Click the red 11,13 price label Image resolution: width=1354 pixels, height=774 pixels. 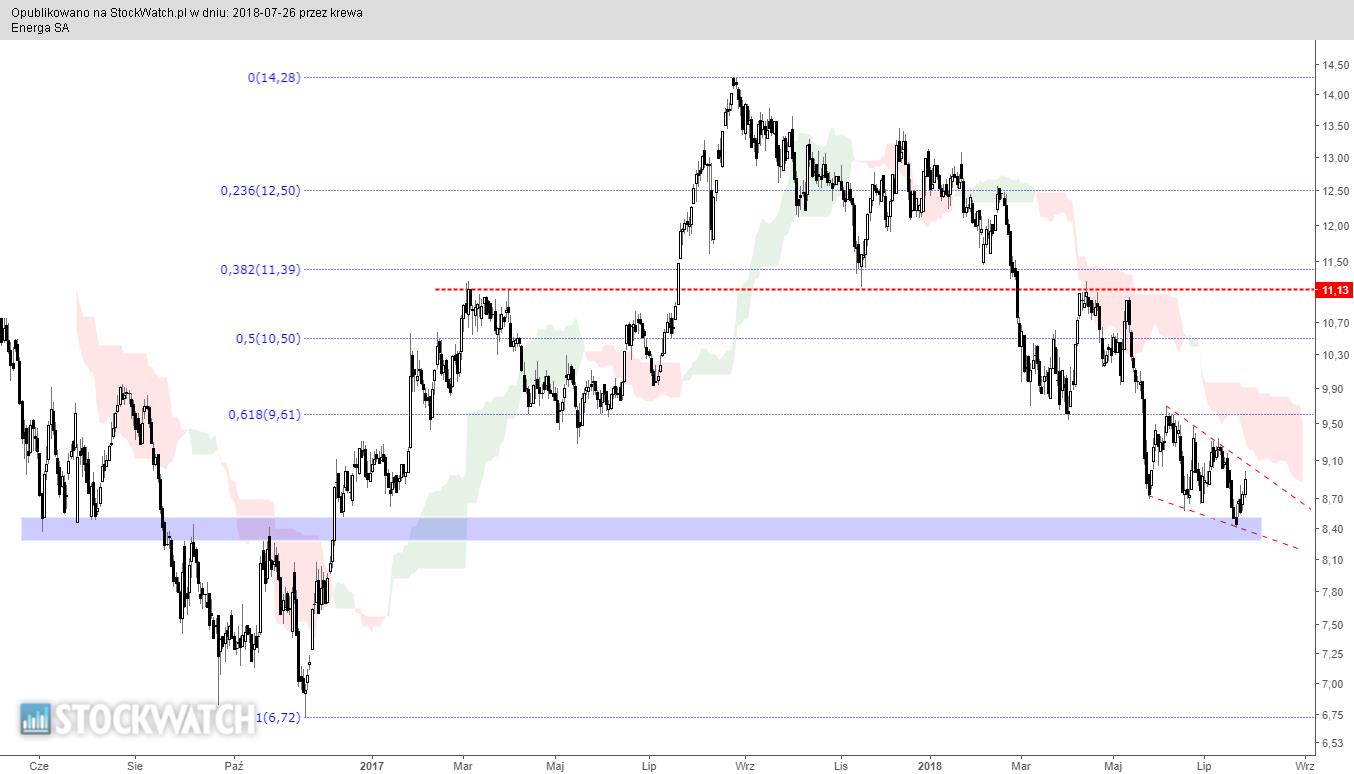point(1335,290)
